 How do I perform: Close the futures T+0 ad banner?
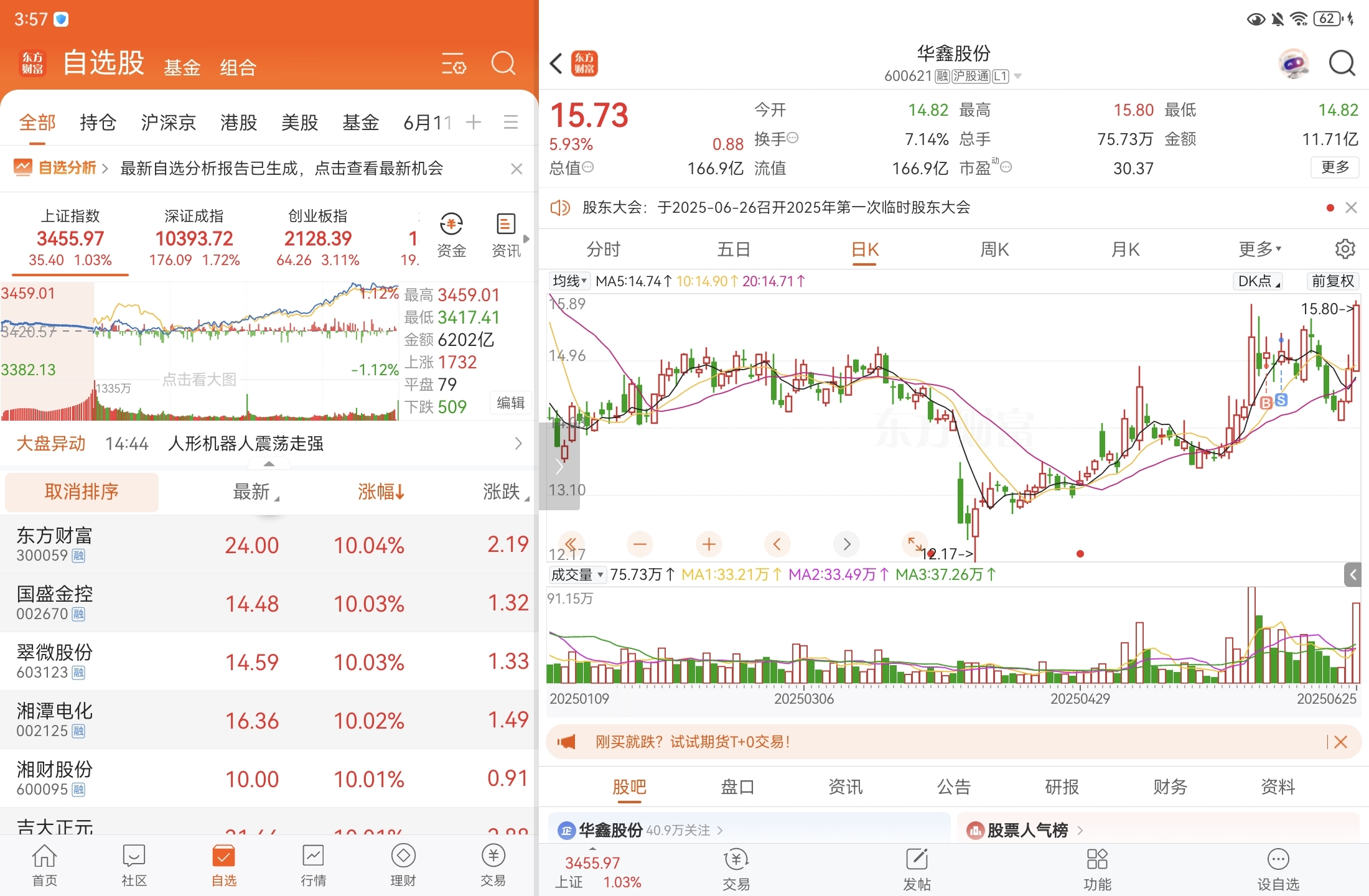click(x=1341, y=742)
